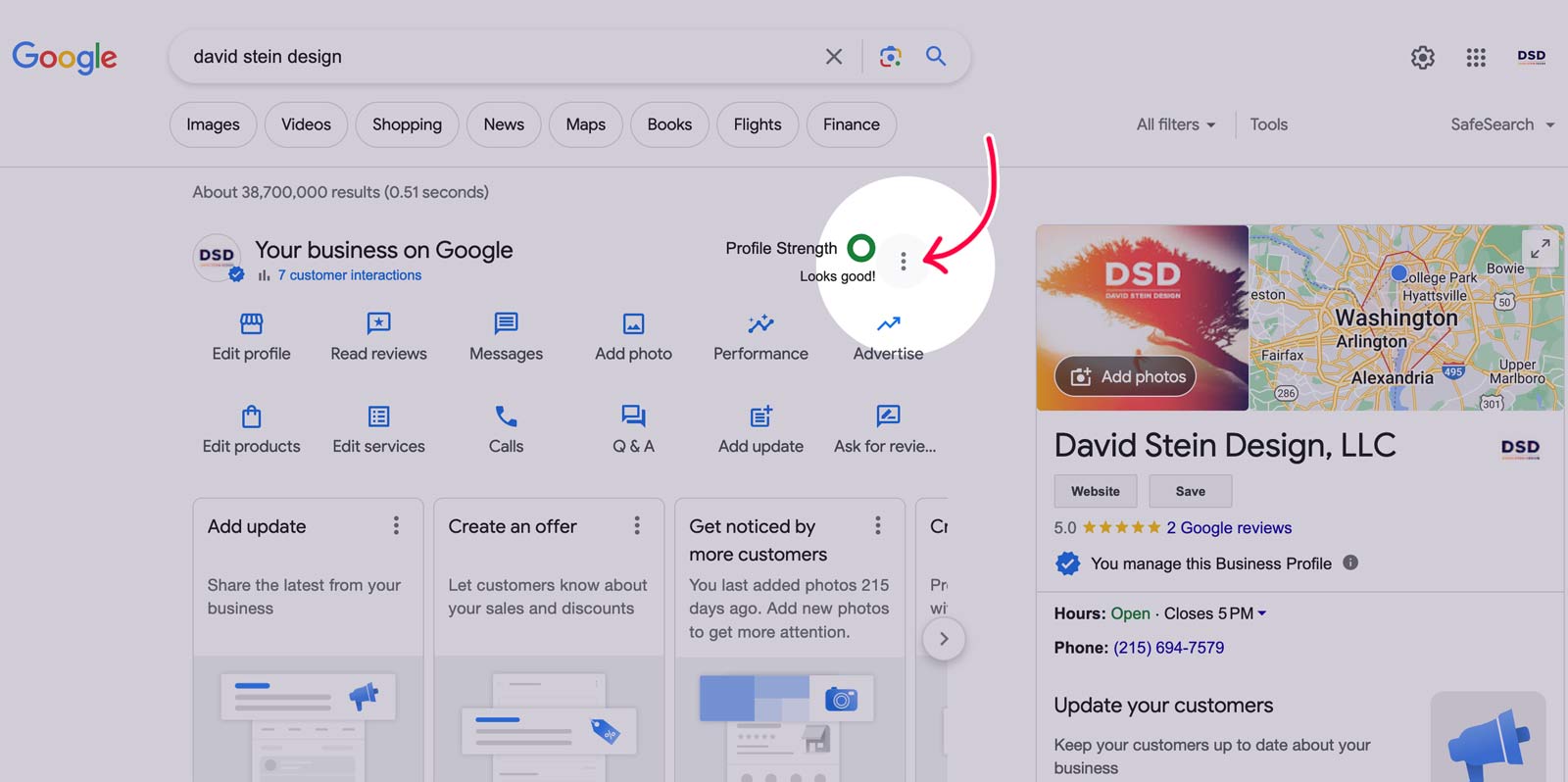Click blue magnifier search button
This screenshot has height=782, width=1568.
[936, 56]
